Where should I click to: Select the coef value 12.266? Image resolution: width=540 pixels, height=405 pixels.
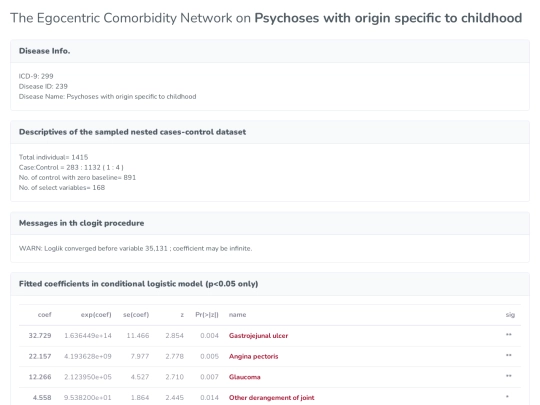coord(40,377)
